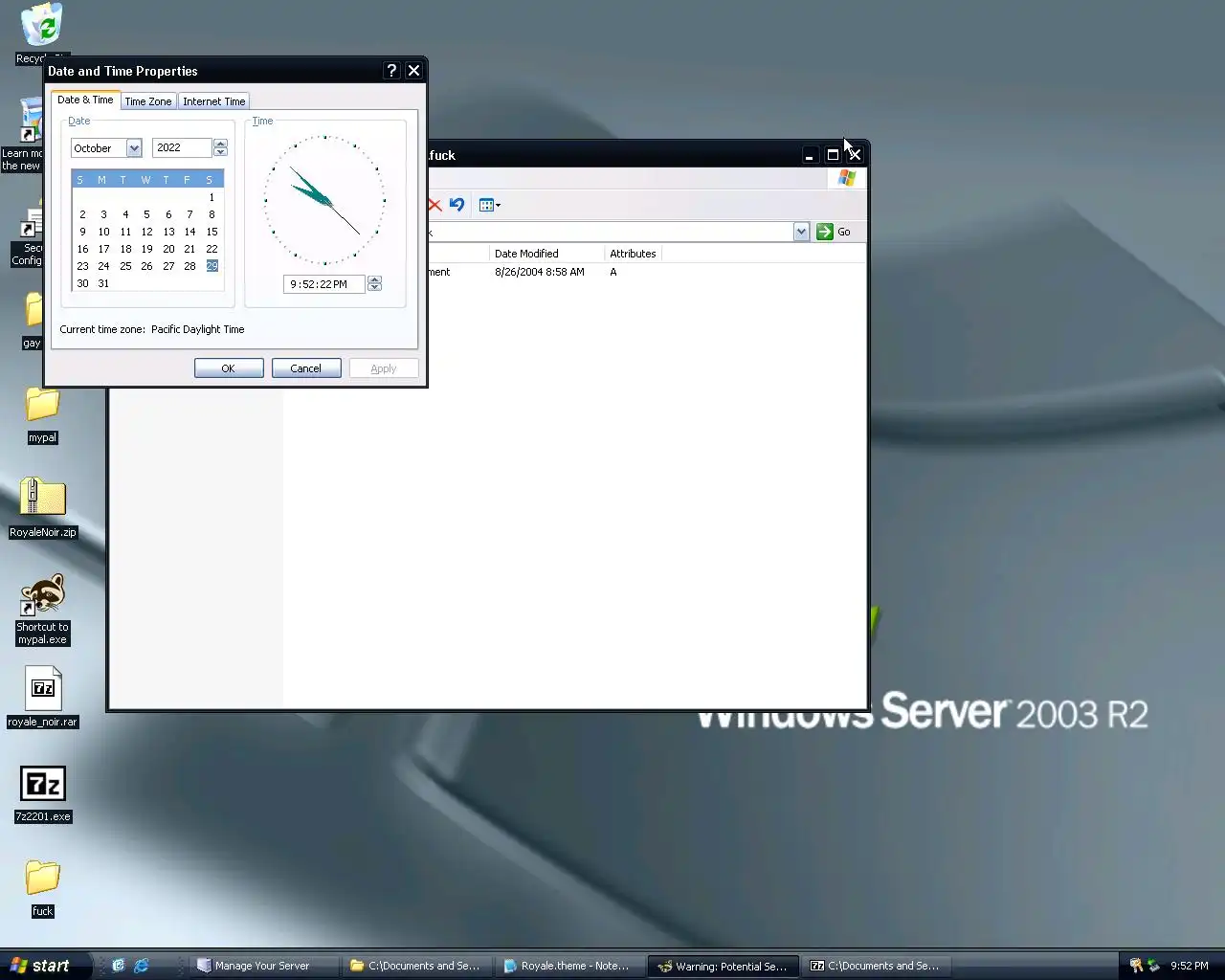Click the Undo toolbar icon in Explorer
Screen dimensions: 1225x980
coord(457,205)
